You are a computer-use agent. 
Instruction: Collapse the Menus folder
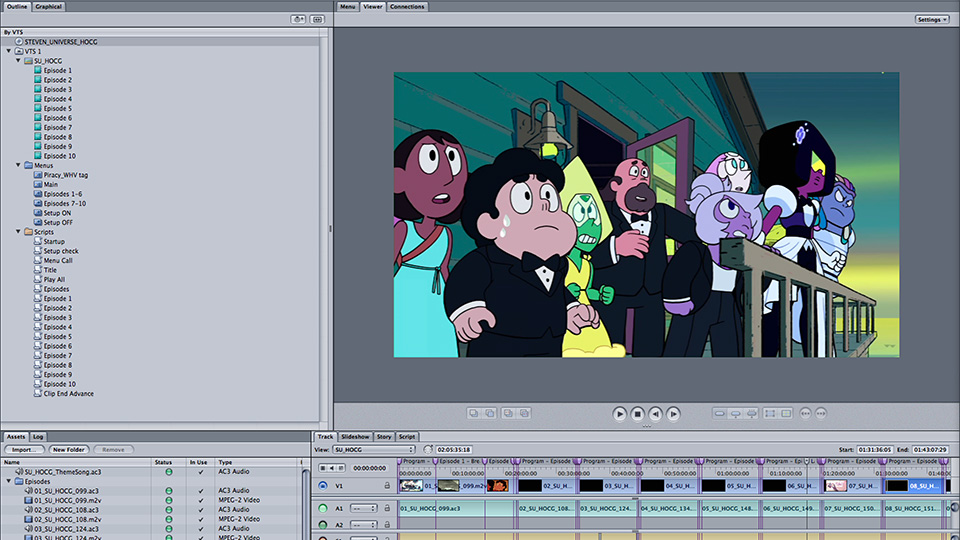click(x=18, y=165)
